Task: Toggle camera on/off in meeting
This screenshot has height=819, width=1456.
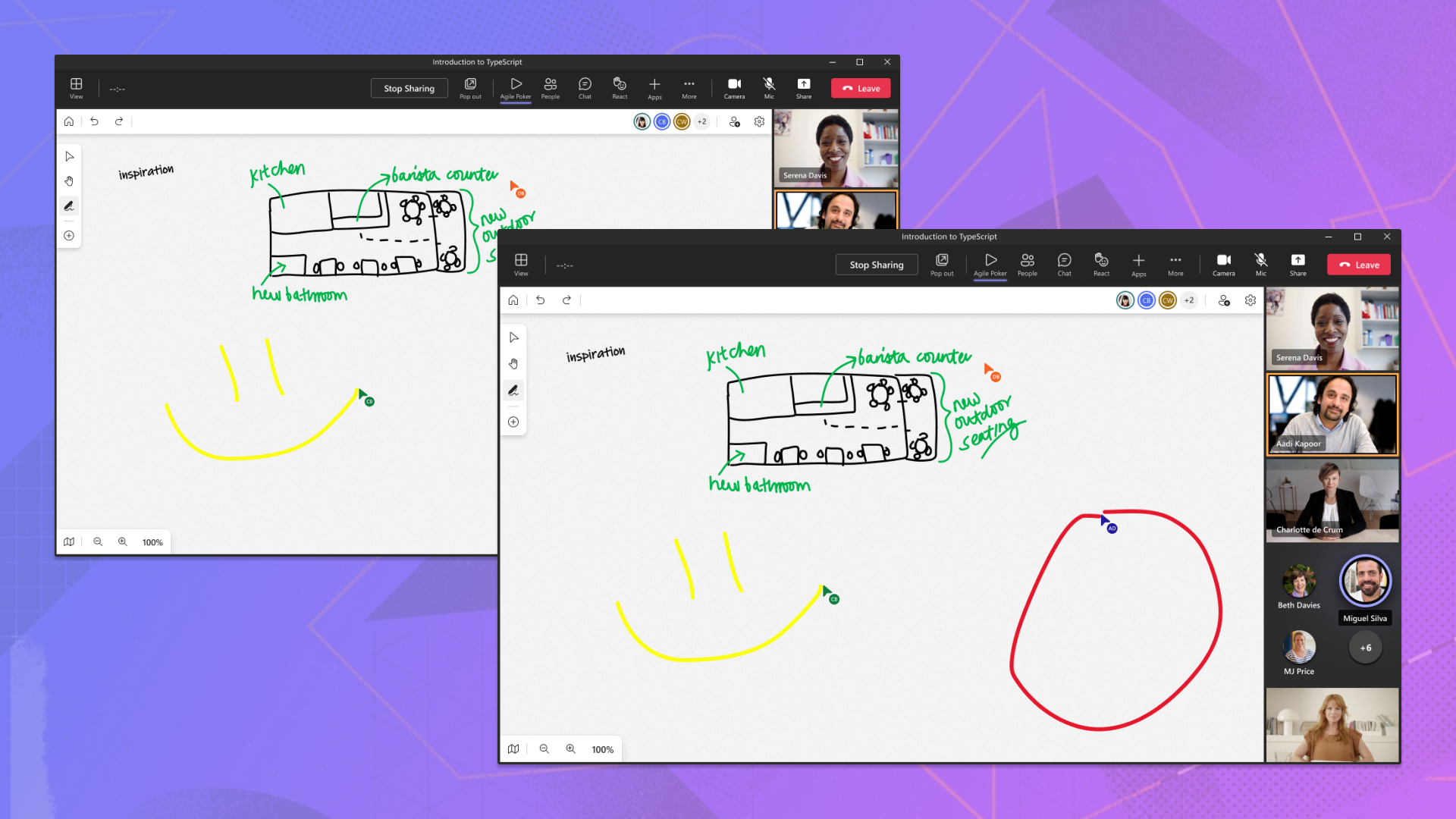Action: coord(1223,263)
